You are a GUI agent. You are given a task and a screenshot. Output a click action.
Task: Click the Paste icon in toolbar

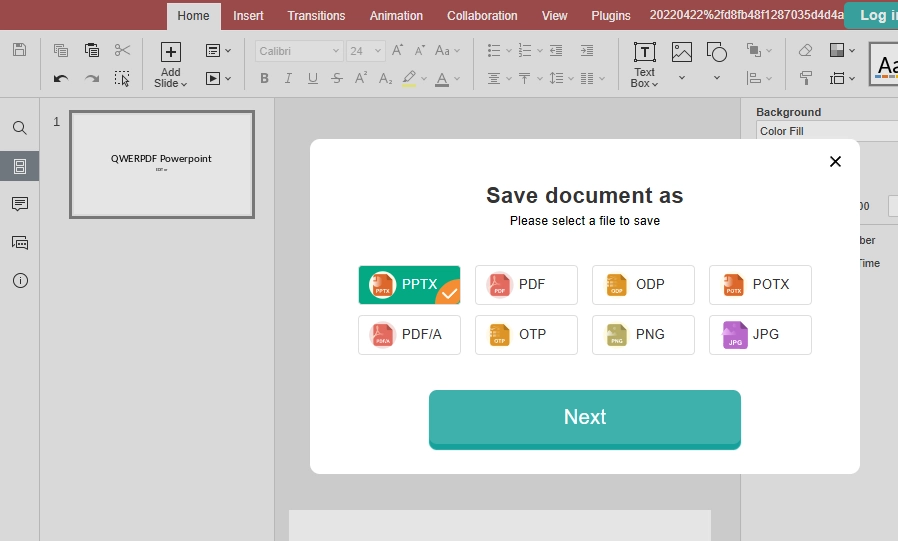pos(92,50)
